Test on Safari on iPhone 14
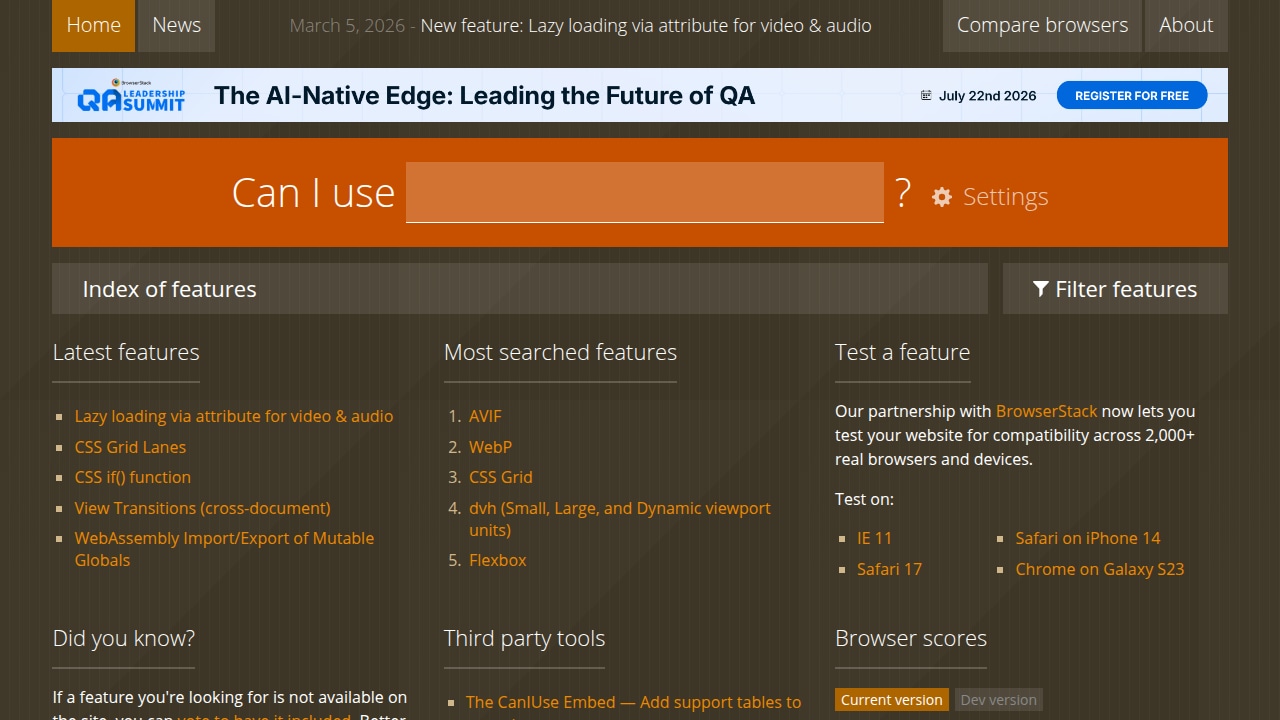Screen dimensions: 1280x720 1088,538
